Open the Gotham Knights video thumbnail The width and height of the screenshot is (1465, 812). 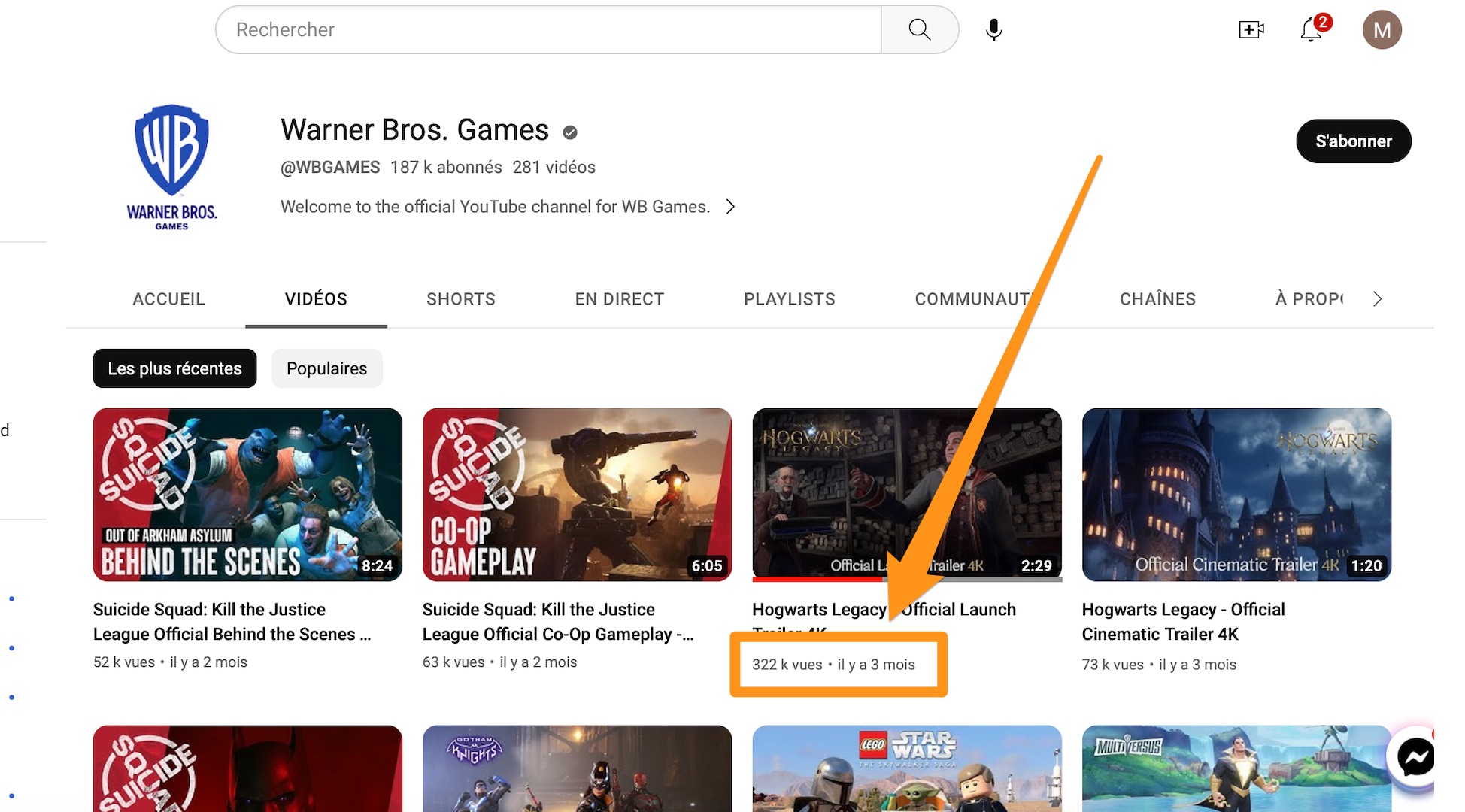[577, 768]
